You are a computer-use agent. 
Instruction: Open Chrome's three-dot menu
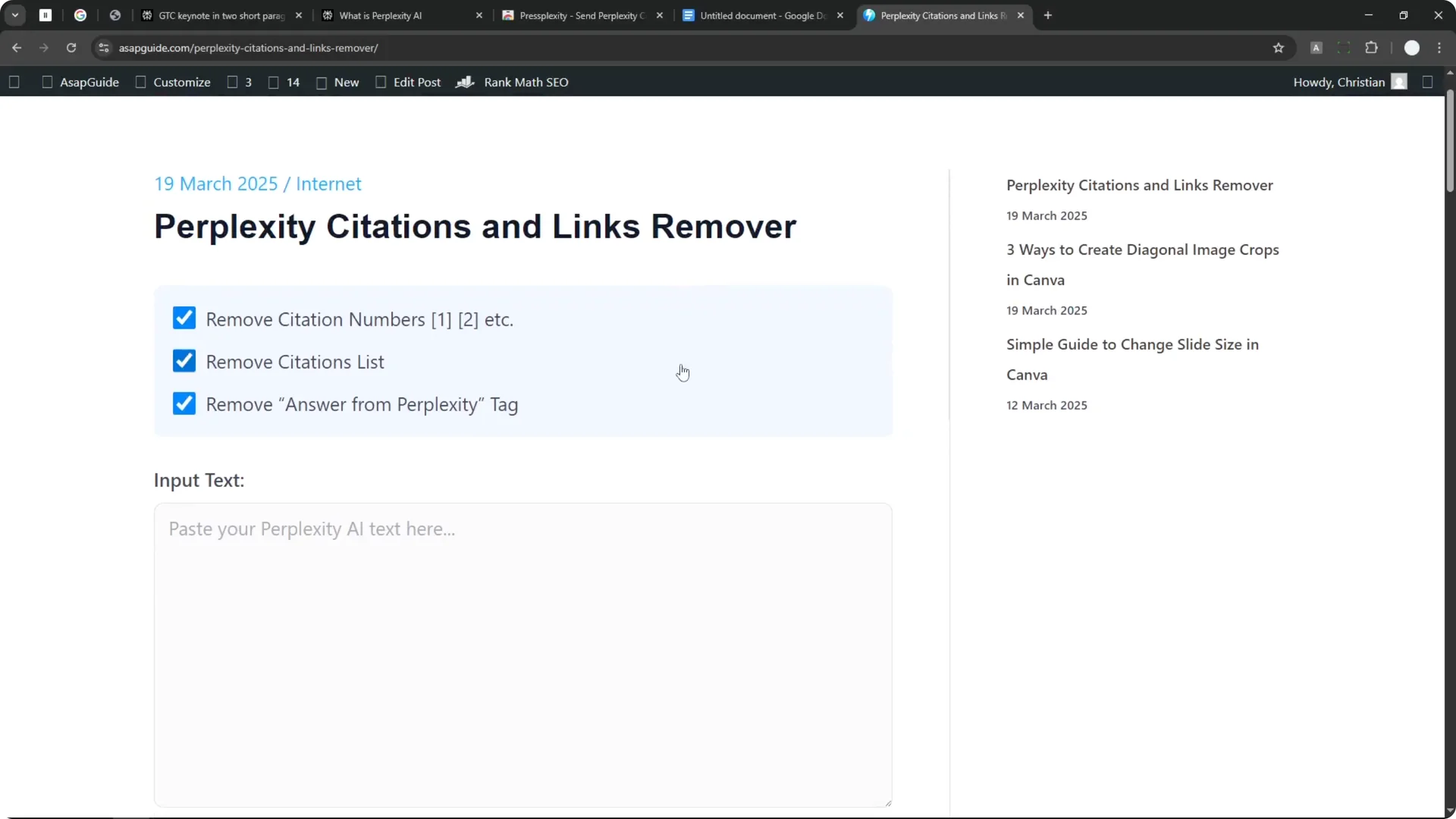(1440, 47)
